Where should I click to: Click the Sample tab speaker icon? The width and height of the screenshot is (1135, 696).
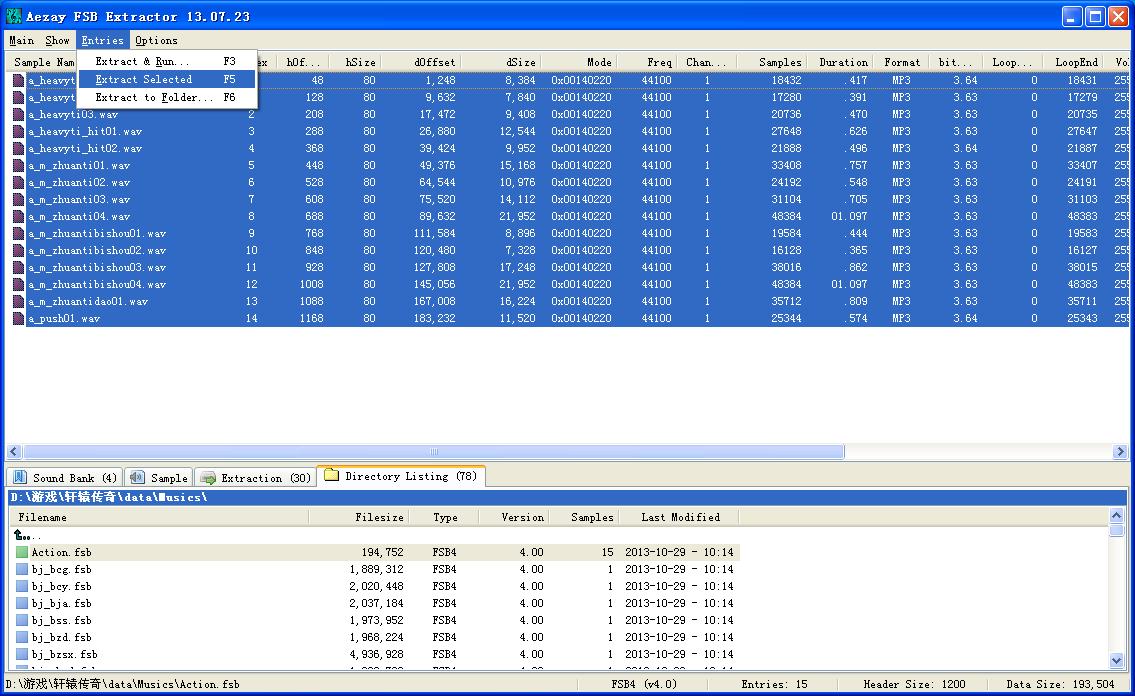(x=137, y=478)
